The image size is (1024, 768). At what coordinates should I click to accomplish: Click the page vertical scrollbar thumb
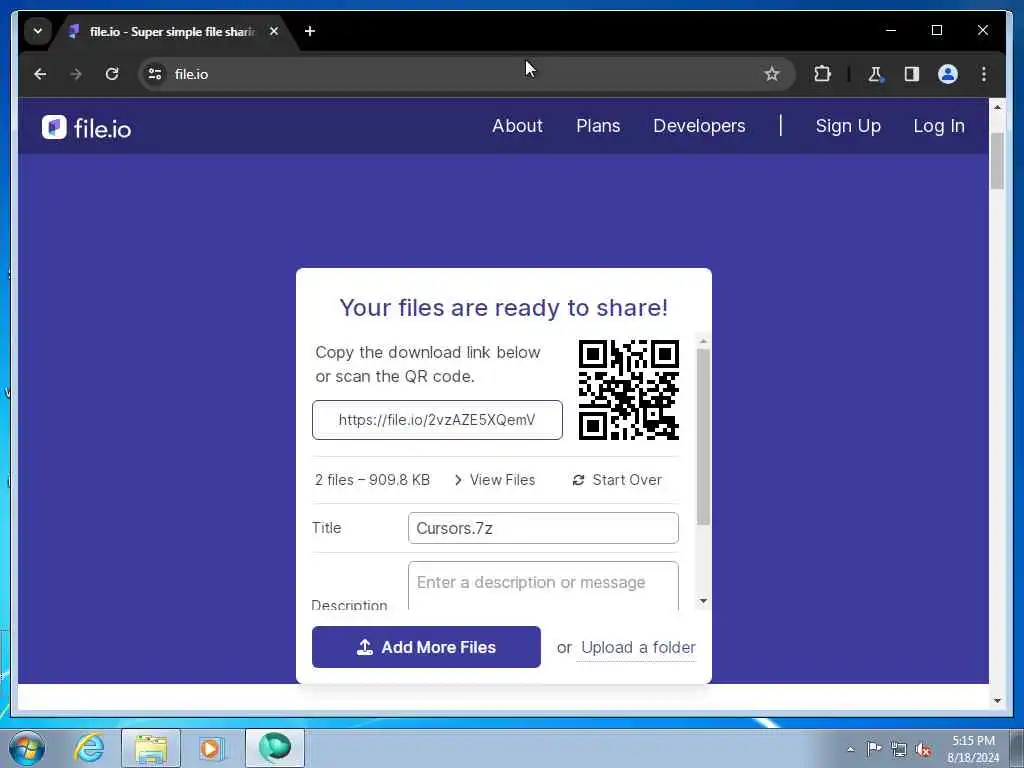(997, 161)
